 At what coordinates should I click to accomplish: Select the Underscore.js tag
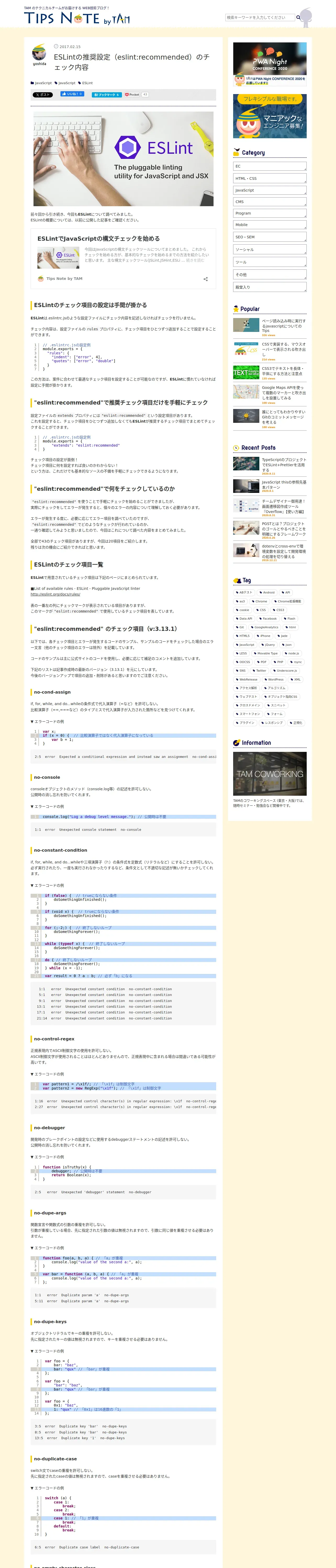[285, 671]
